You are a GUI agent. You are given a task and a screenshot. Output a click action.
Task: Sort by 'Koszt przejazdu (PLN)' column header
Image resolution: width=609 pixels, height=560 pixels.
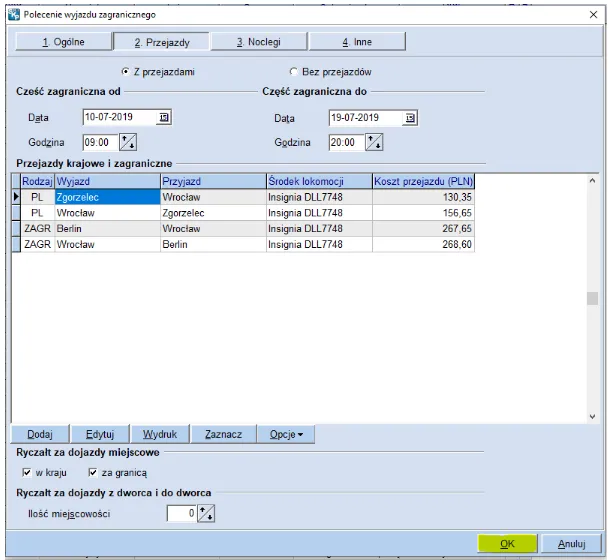pyautogui.click(x=423, y=181)
